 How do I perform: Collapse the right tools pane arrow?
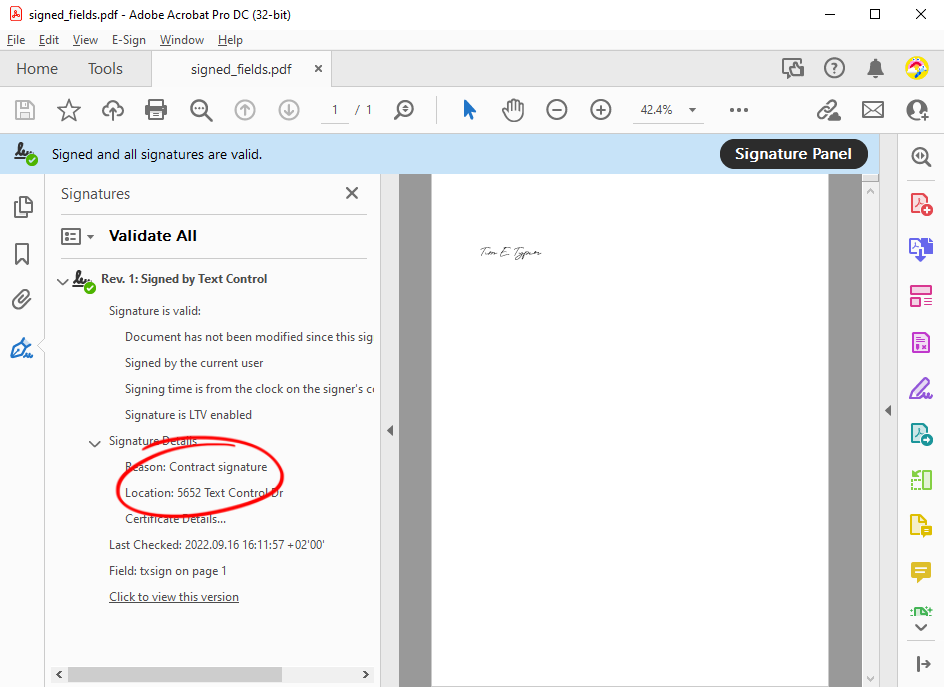[x=888, y=411]
